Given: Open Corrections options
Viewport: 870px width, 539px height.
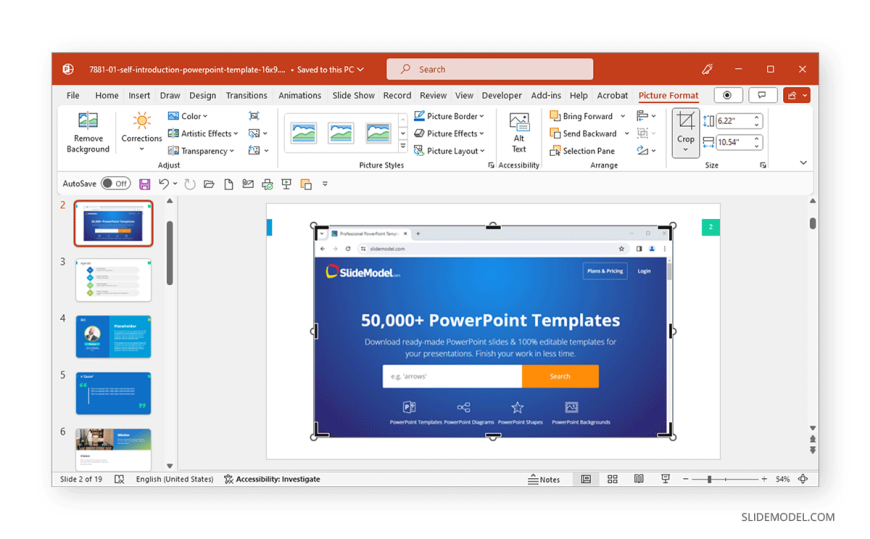Looking at the screenshot, I should (141, 132).
